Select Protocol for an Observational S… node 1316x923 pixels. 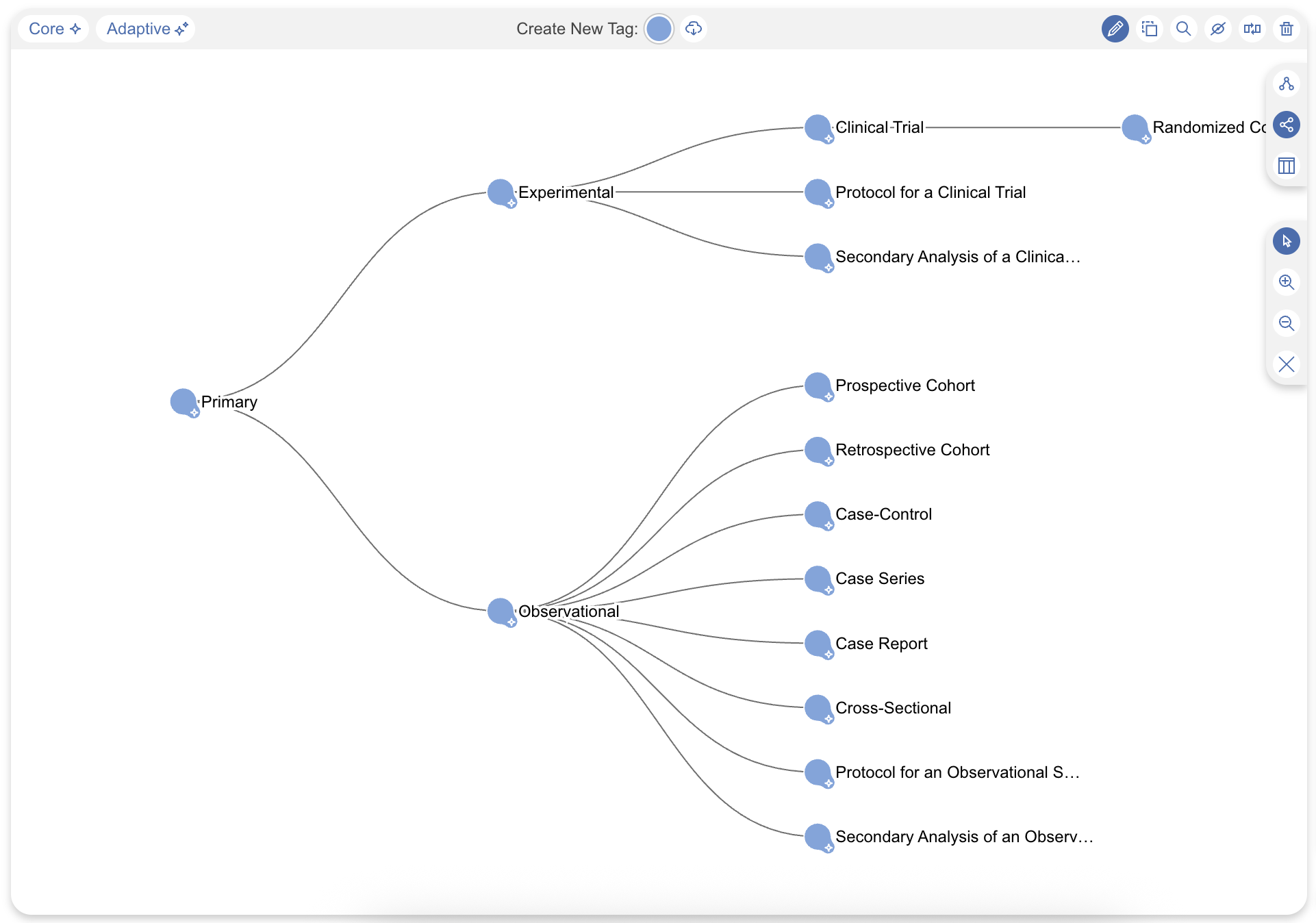(x=818, y=772)
